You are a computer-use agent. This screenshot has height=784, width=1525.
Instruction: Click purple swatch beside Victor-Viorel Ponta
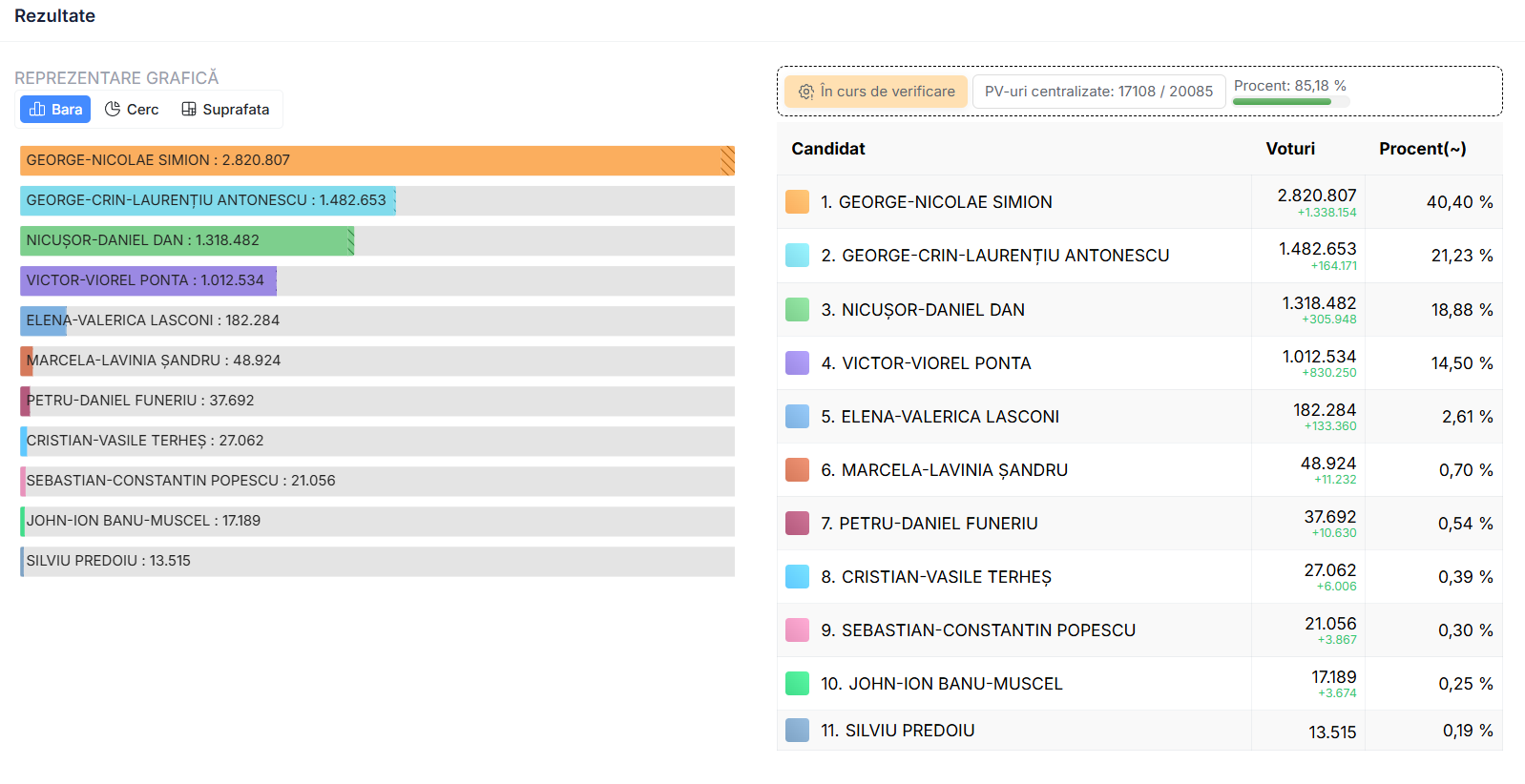pyautogui.click(x=797, y=363)
